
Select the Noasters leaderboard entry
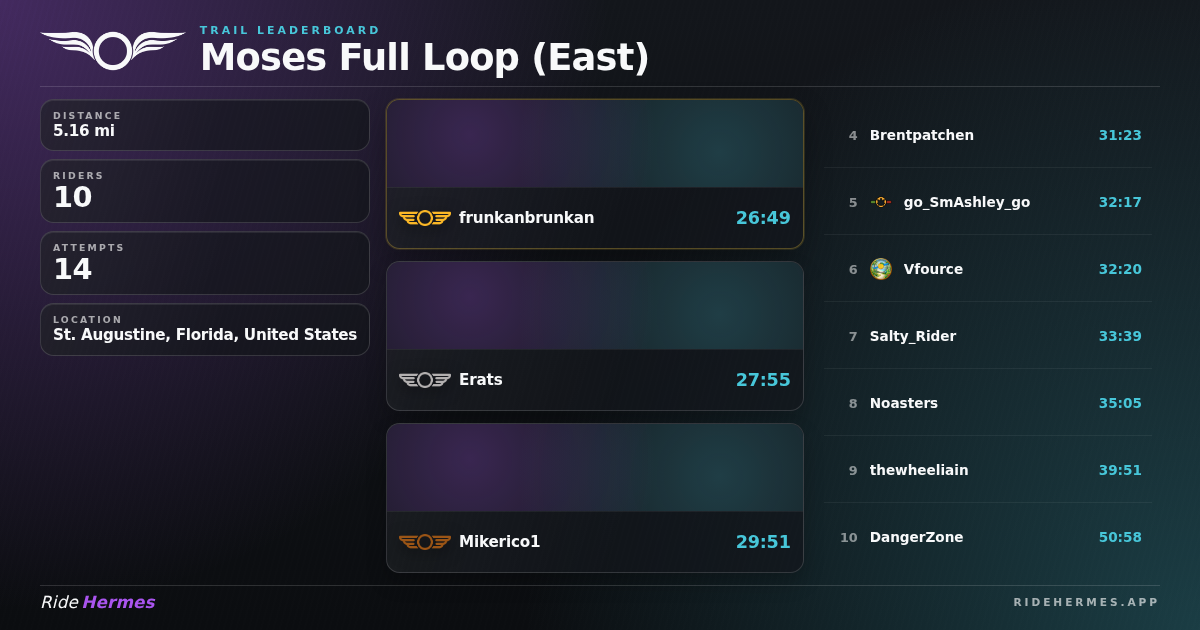coord(987,403)
